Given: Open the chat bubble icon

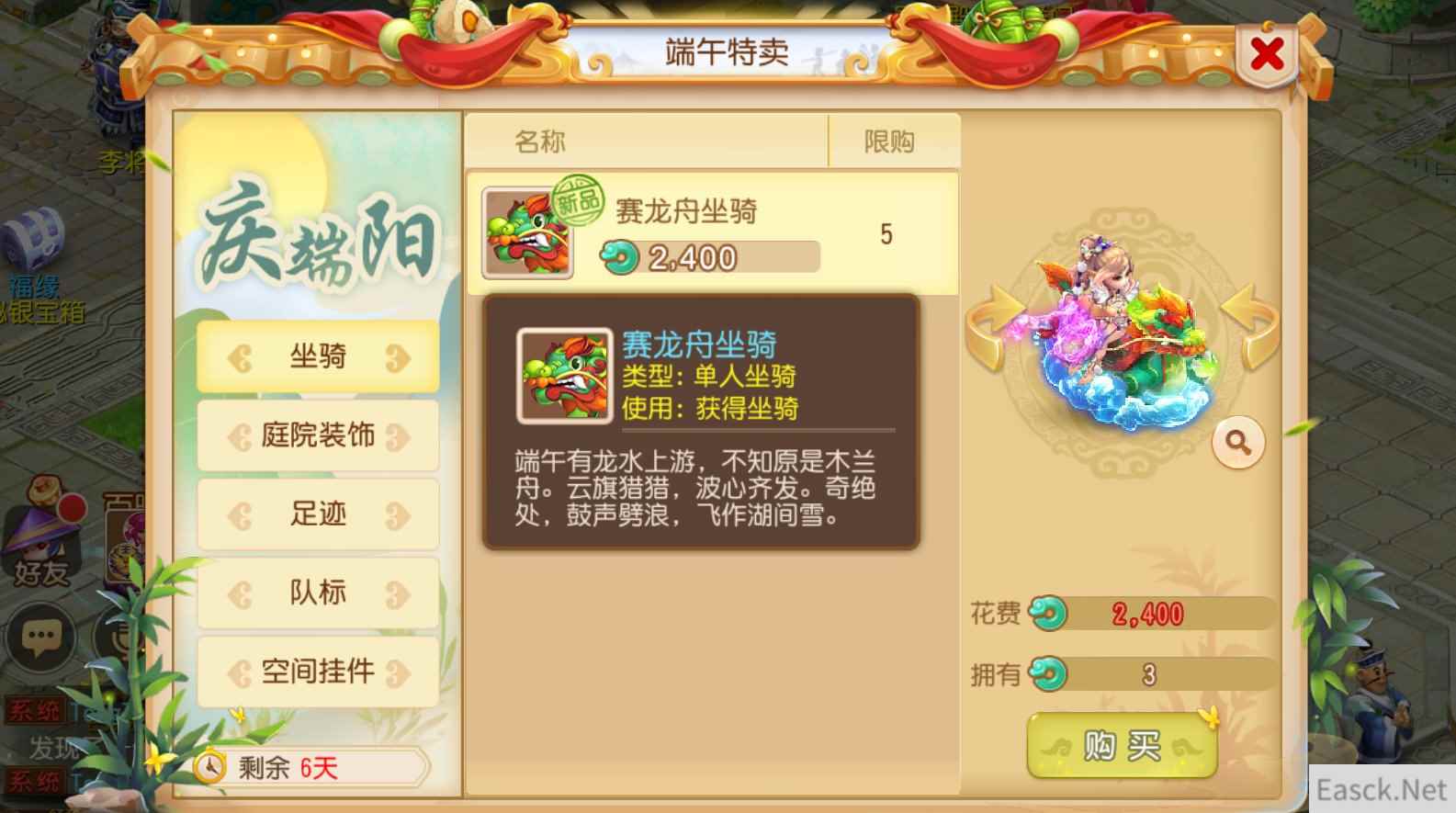Looking at the screenshot, I should (41, 636).
